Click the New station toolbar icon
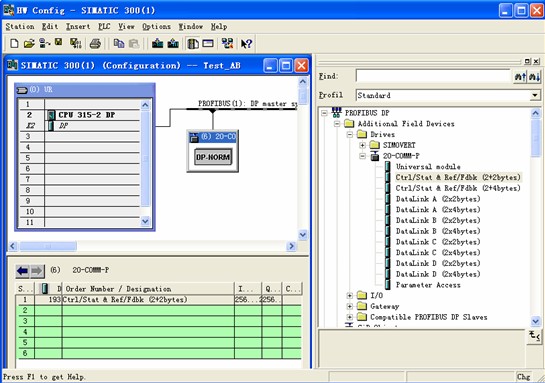The image size is (545, 383). [14, 43]
